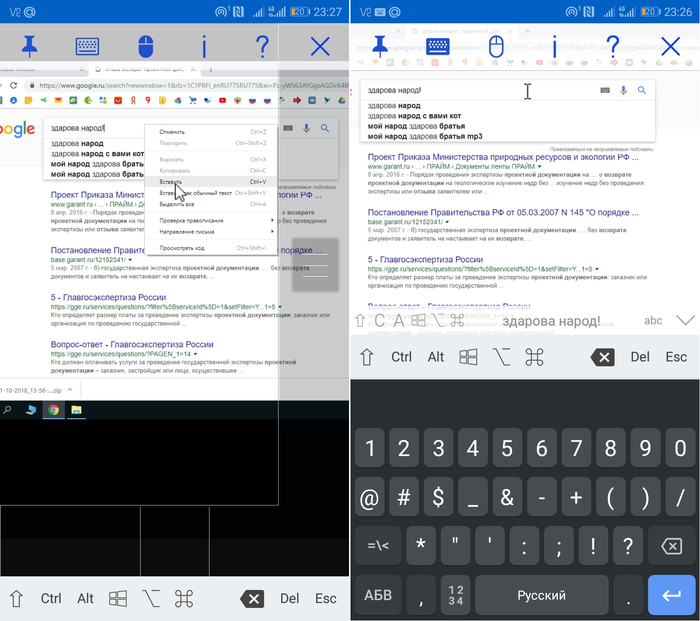Open dropdown arrow after gge.ru filter URL in right screenshot
This screenshot has width=700, height=621.
[x=597, y=269]
